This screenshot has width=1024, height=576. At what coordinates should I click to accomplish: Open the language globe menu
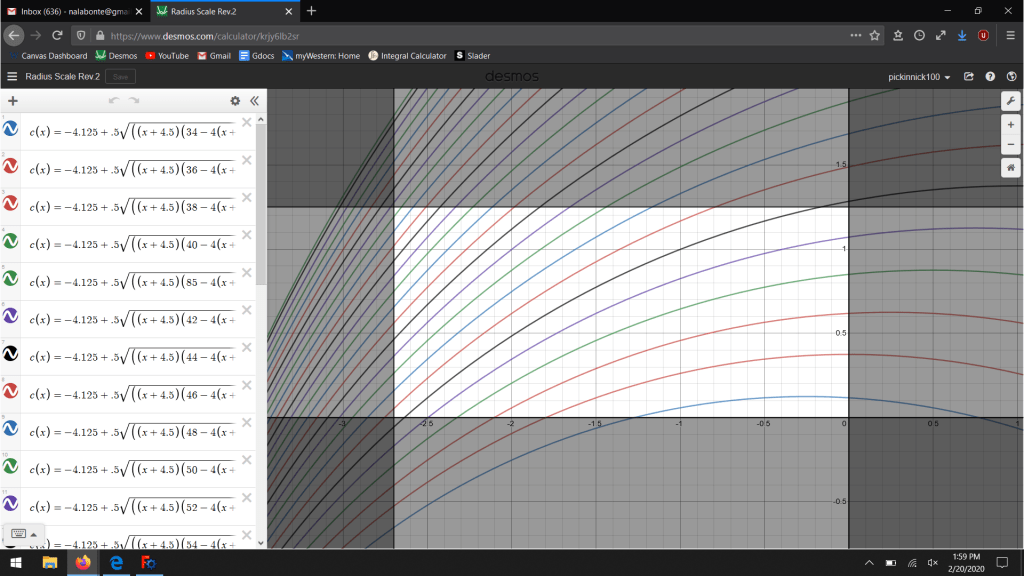[1010, 77]
